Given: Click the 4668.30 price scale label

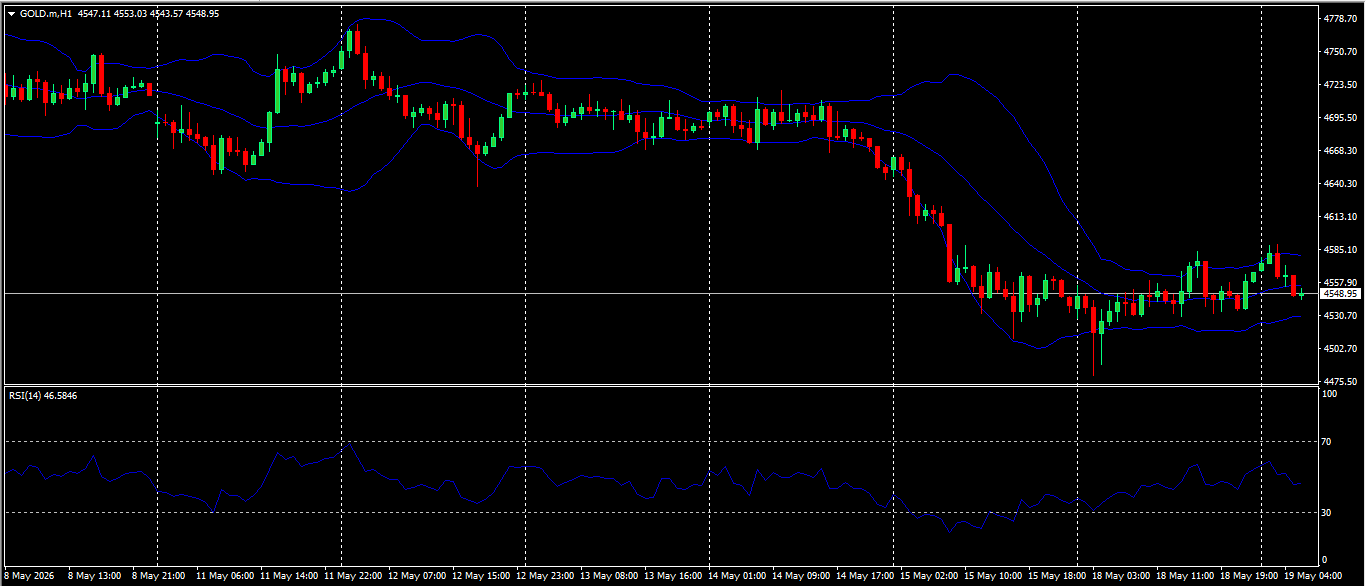Looking at the screenshot, I should 1338,151.
